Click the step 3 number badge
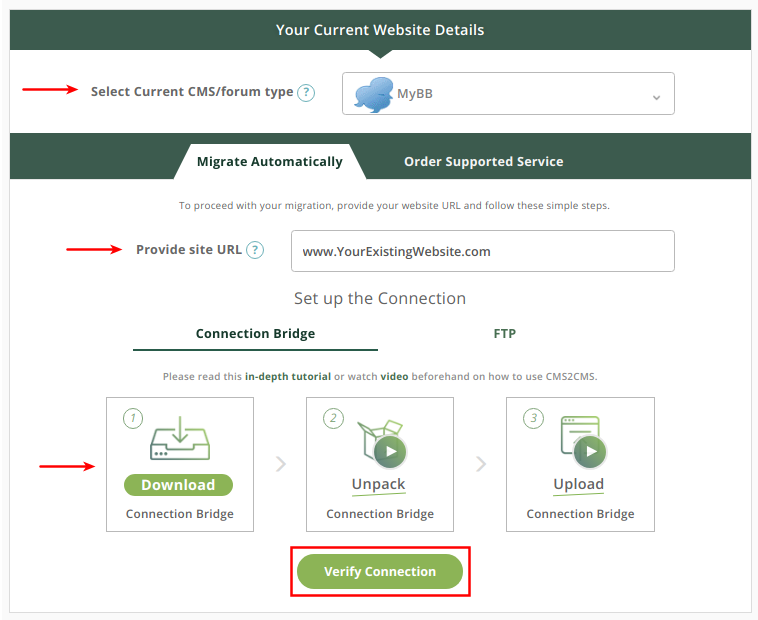 point(533,418)
